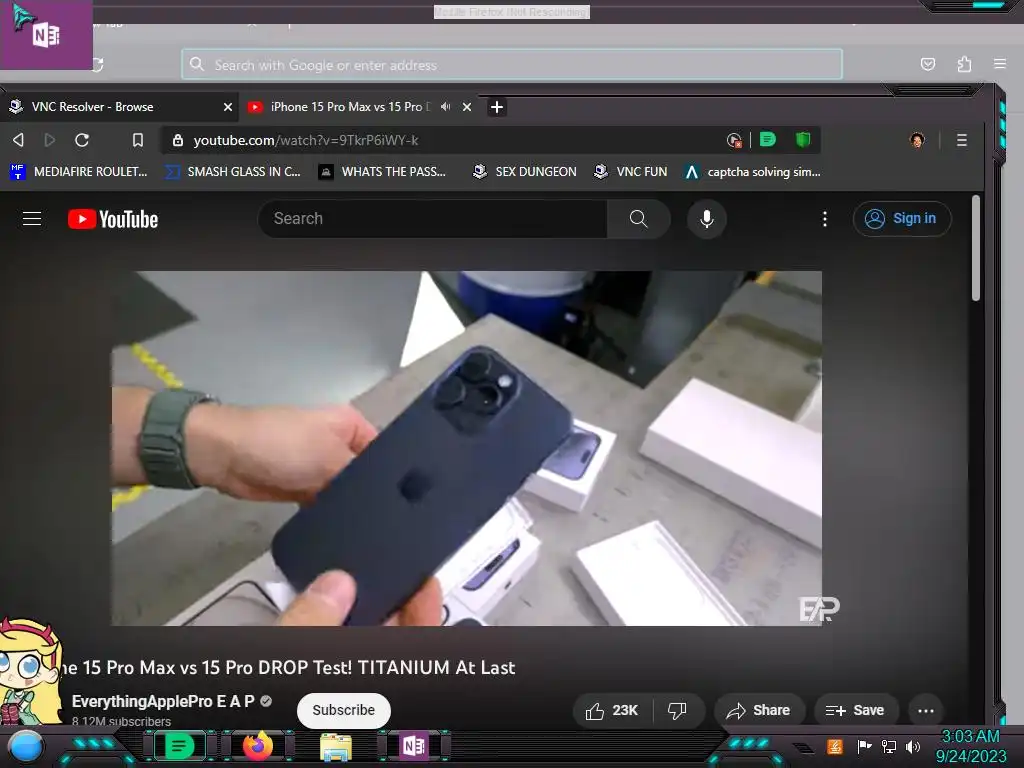Bookmark this page with the bookmark icon
Screen dimensions: 1024x768
point(138,140)
